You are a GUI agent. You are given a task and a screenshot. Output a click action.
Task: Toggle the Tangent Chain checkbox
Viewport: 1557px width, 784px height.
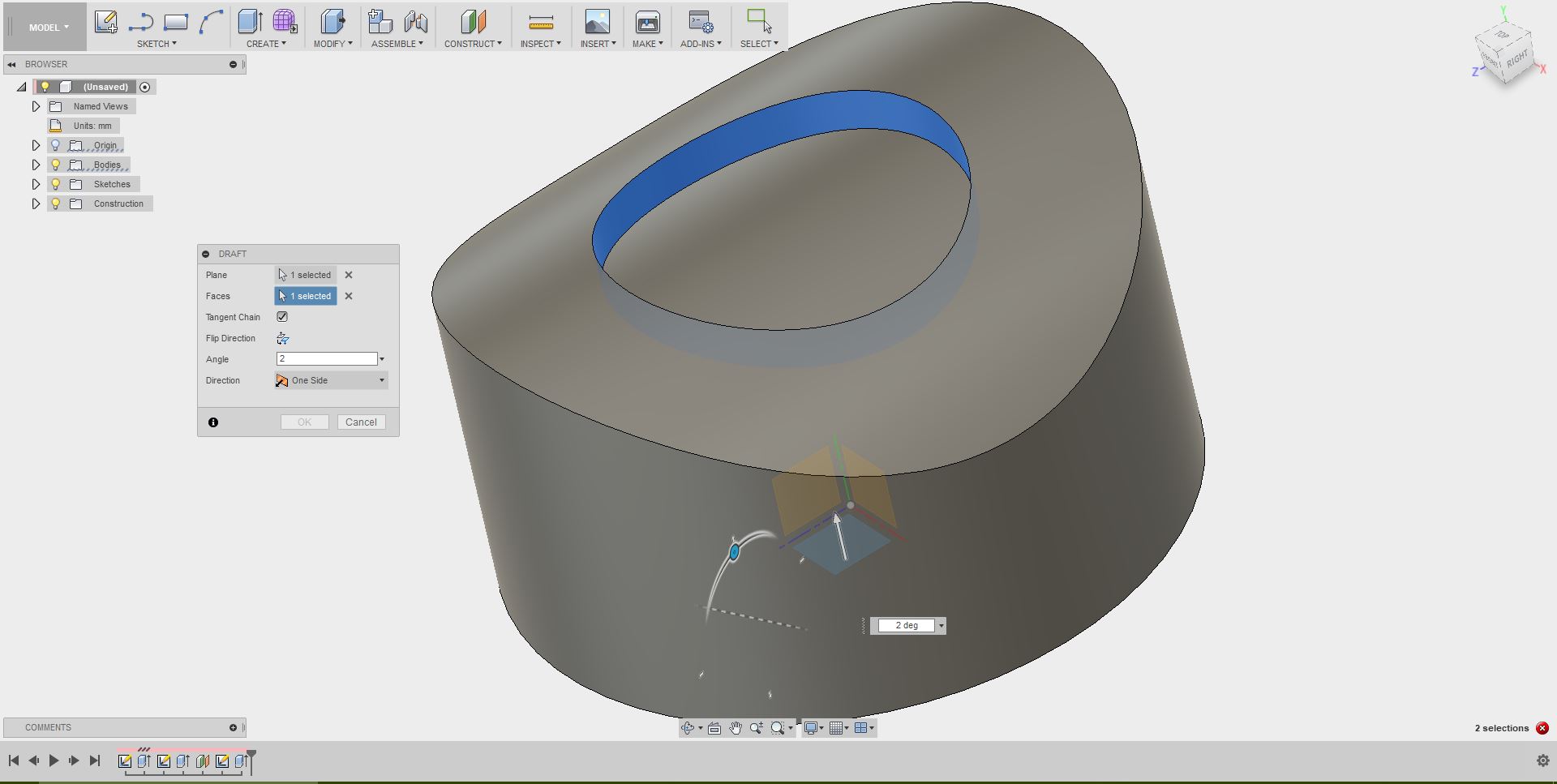pyautogui.click(x=281, y=316)
